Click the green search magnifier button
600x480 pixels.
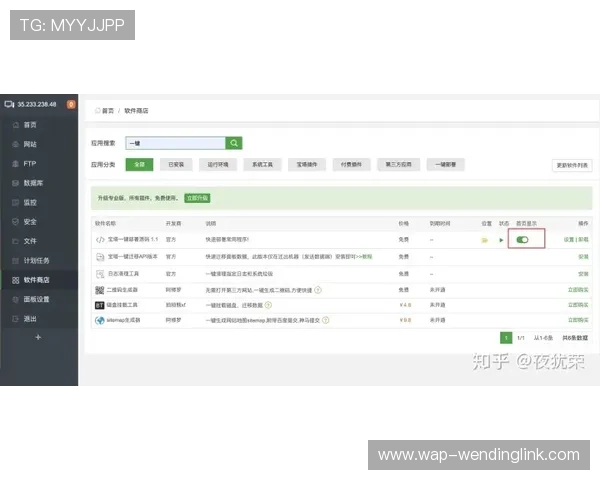[234, 143]
